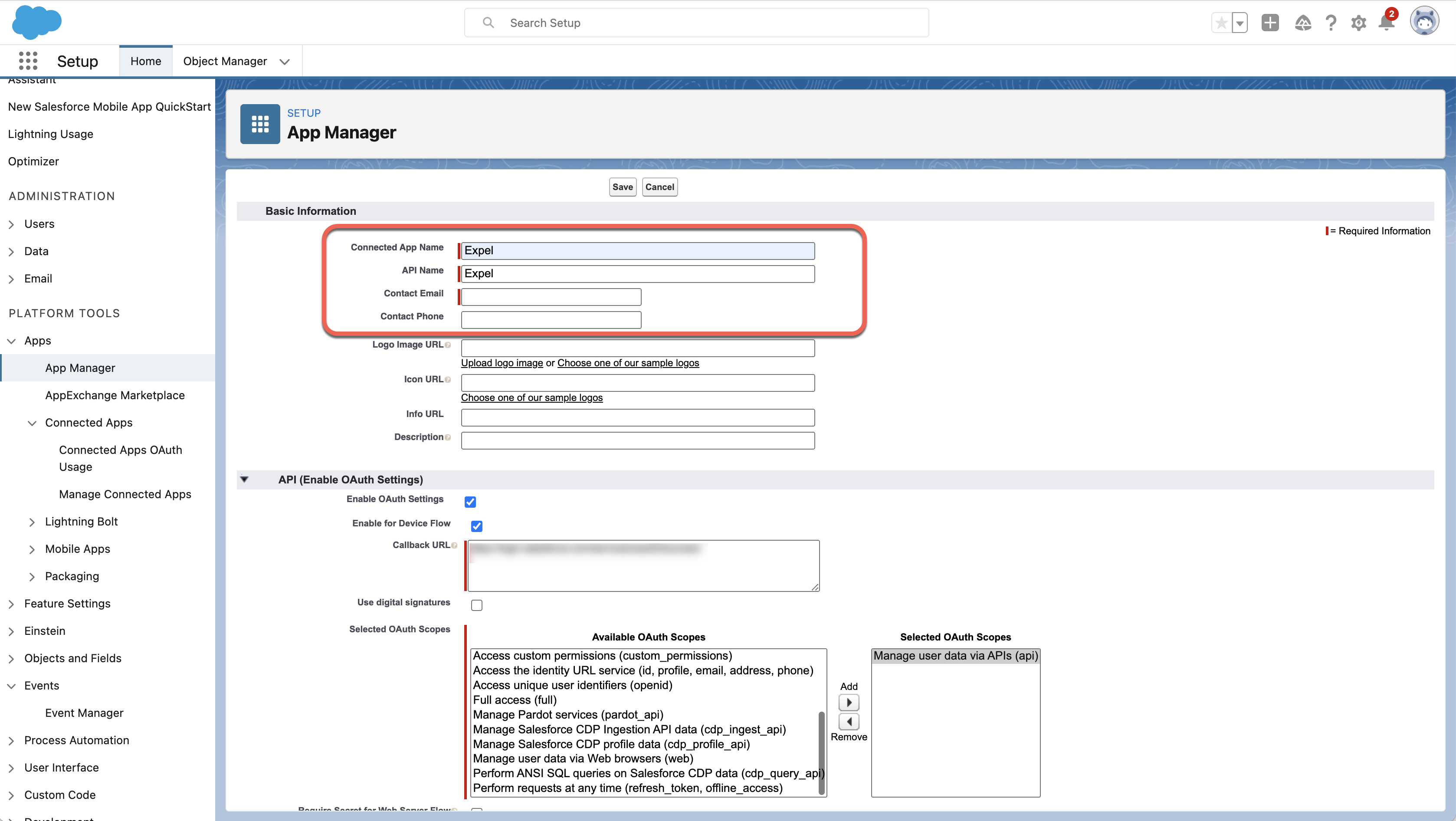
Task: Click the search magnifier icon
Action: pyautogui.click(x=489, y=23)
